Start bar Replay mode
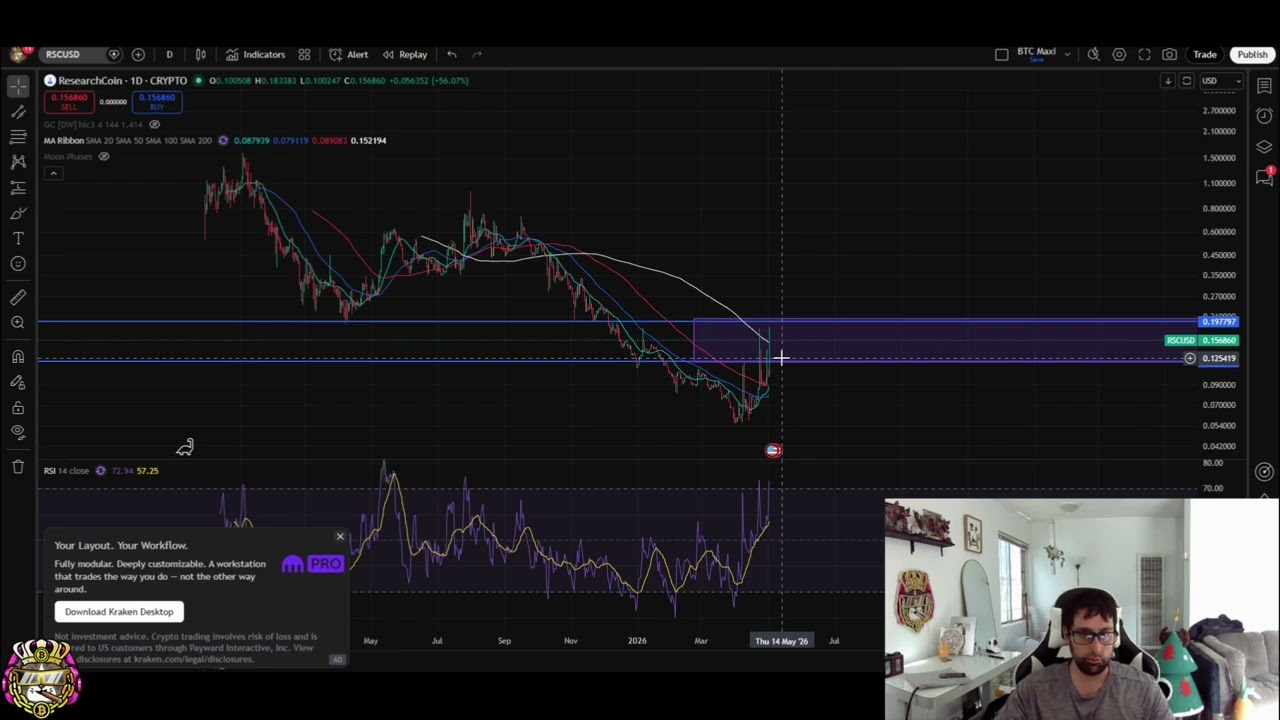The height and width of the screenshot is (720, 1280). (x=405, y=54)
